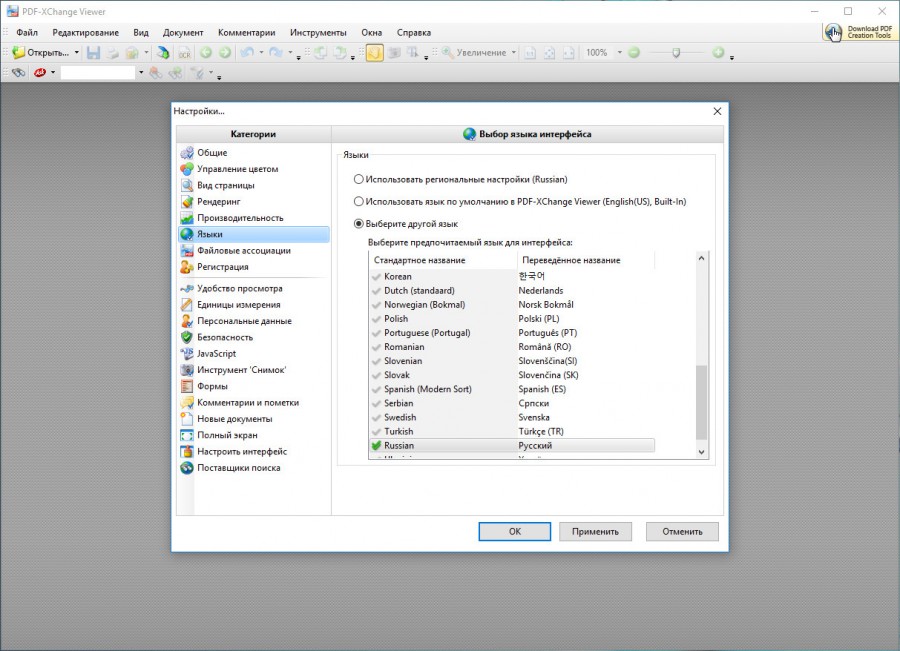900x651 pixels.
Task: Select the default English (US) language radio option
Action: 359,201
